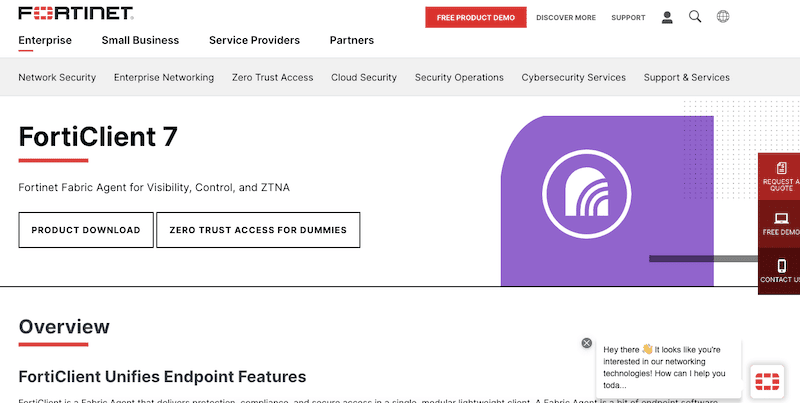Click the Overview heading
Screen dimensions: 800x403
64,326
